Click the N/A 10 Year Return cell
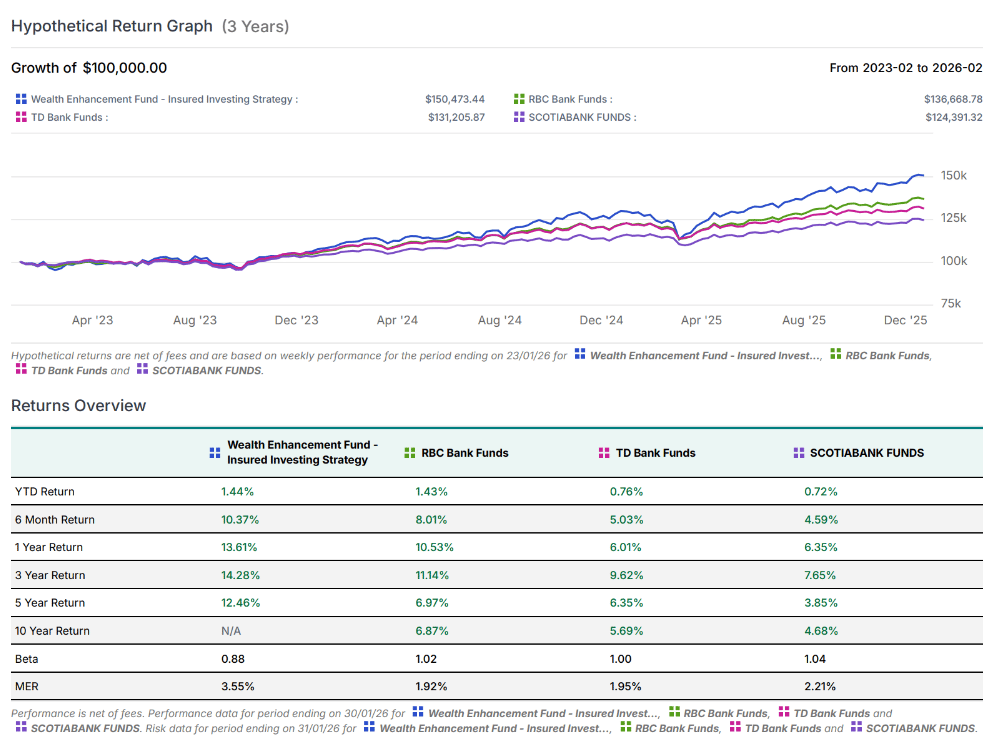The image size is (1001, 749). 231,631
